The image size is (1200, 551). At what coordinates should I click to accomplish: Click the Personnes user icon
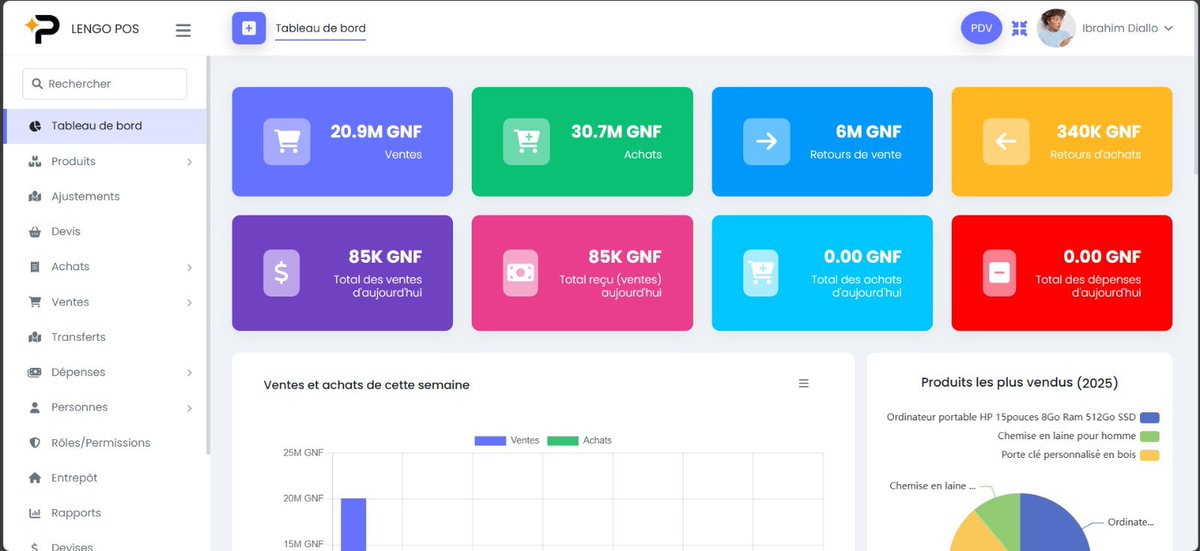[35, 407]
